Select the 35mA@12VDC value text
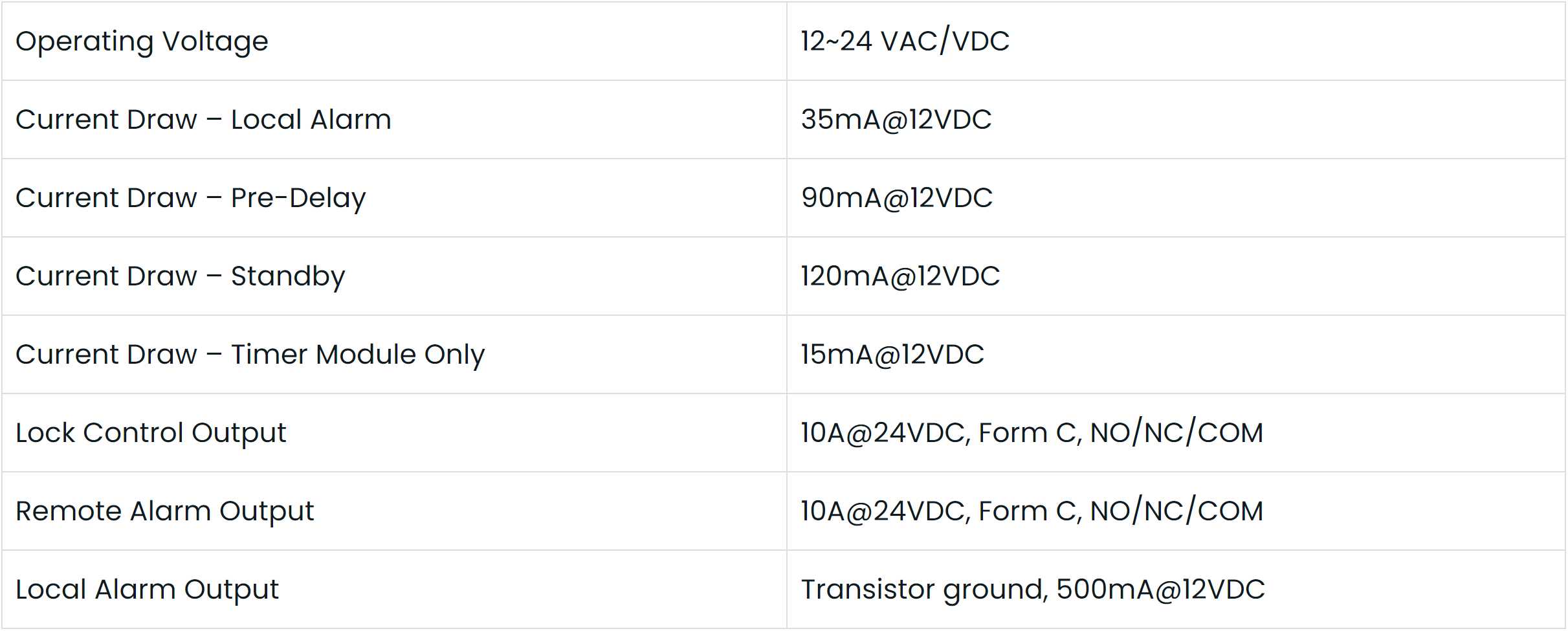 pyautogui.click(x=896, y=120)
